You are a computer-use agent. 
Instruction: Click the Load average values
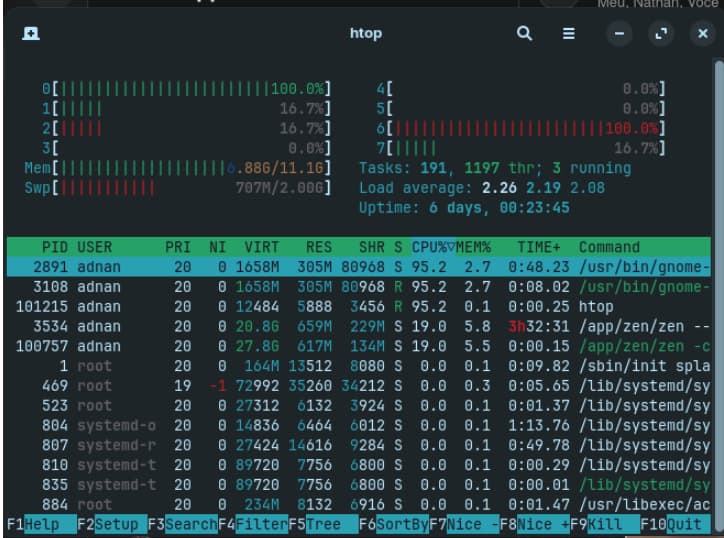(x=543, y=188)
